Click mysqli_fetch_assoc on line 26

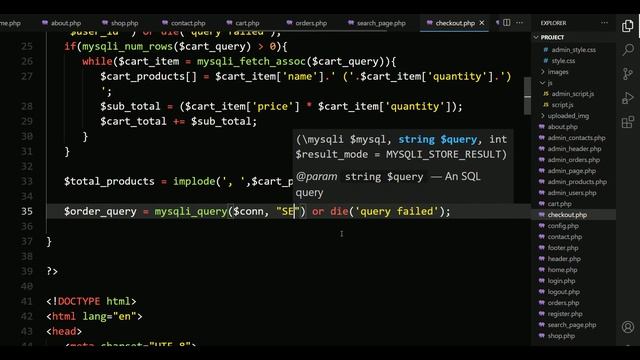point(251,62)
